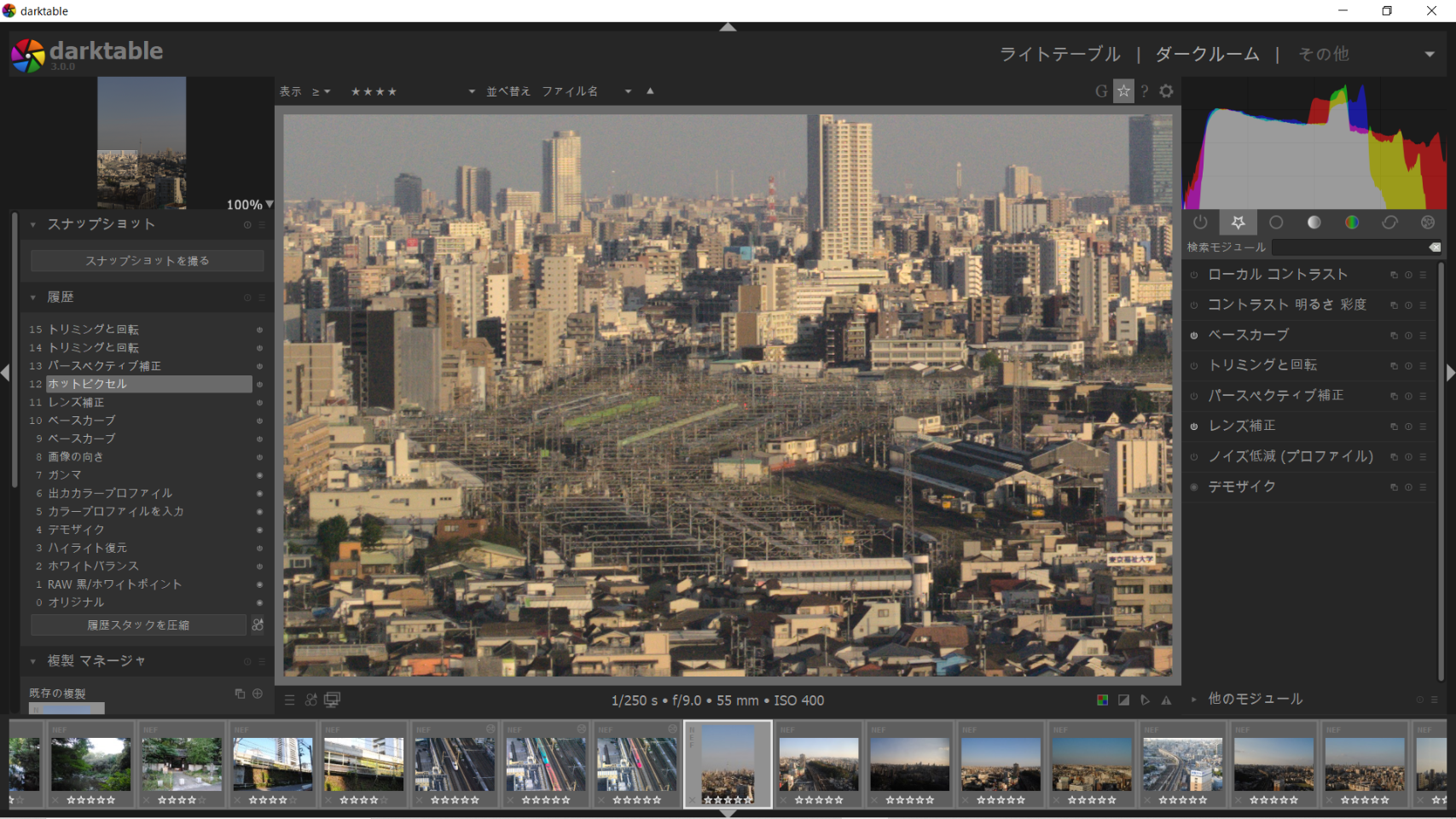Image resolution: width=1456 pixels, height=819 pixels.
Task: Select the color modules group icon
Action: point(1352,223)
